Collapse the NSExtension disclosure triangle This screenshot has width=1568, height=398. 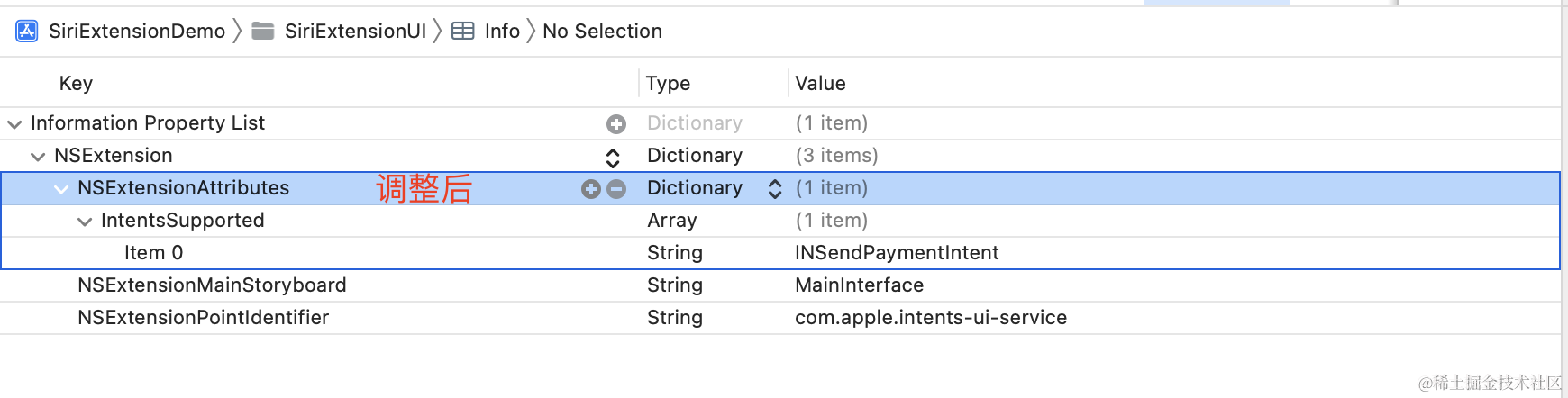tap(38, 157)
